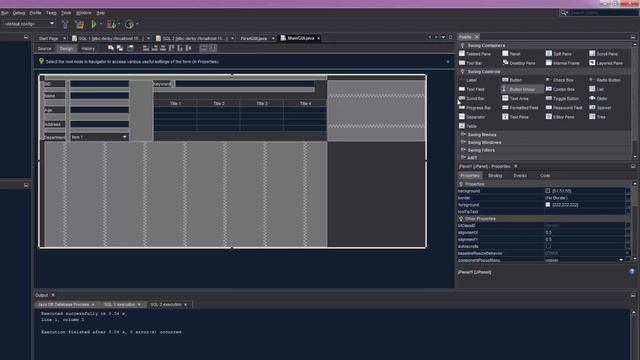Open the Code tab in Properties

point(545,176)
